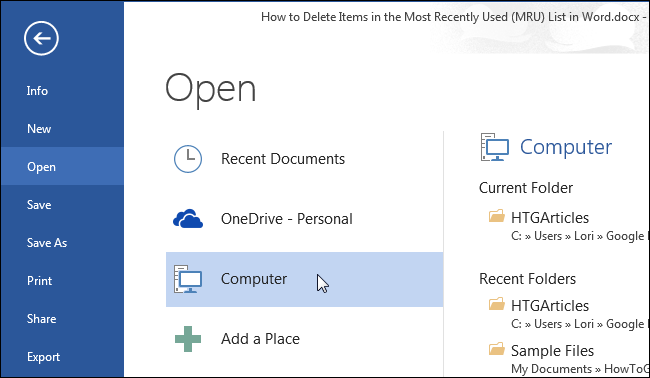Click the Current Folder heading
The image size is (650, 378).
tap(526, 188)
